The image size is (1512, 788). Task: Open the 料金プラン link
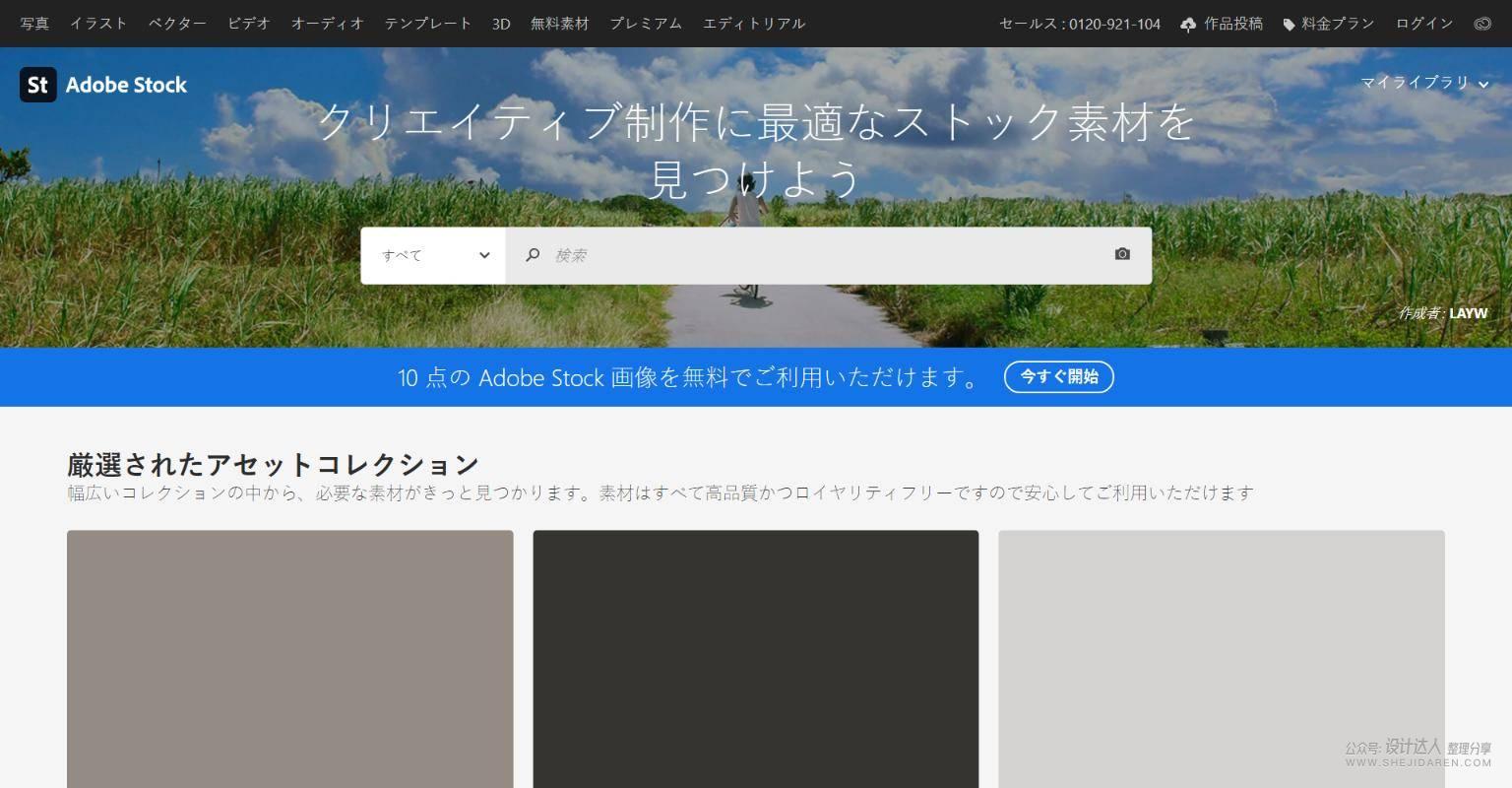tap(1338, 24)
